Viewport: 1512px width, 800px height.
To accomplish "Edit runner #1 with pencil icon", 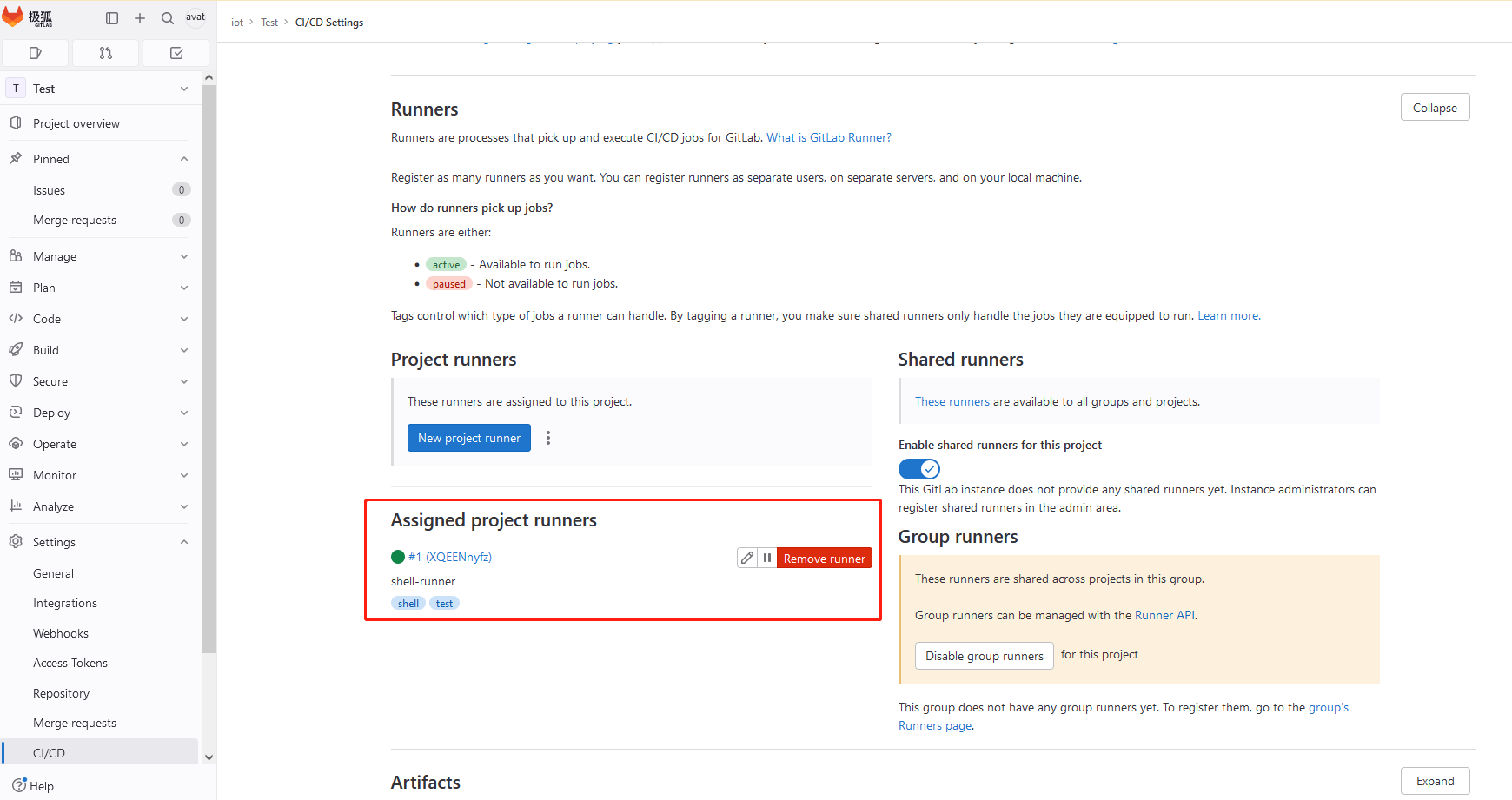I will pos(747,558).
